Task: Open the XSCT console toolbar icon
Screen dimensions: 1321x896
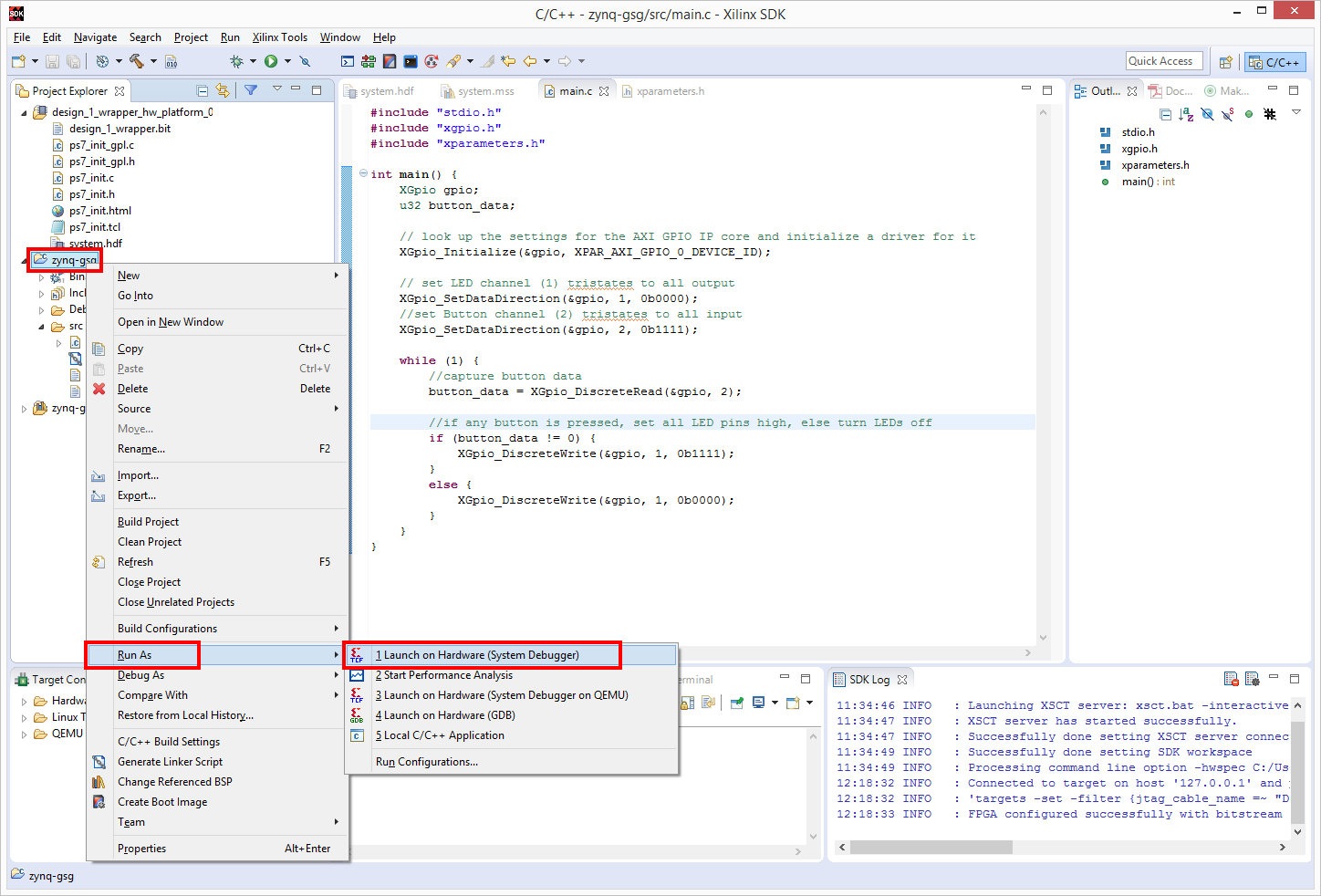Action: tap(348, 61)
